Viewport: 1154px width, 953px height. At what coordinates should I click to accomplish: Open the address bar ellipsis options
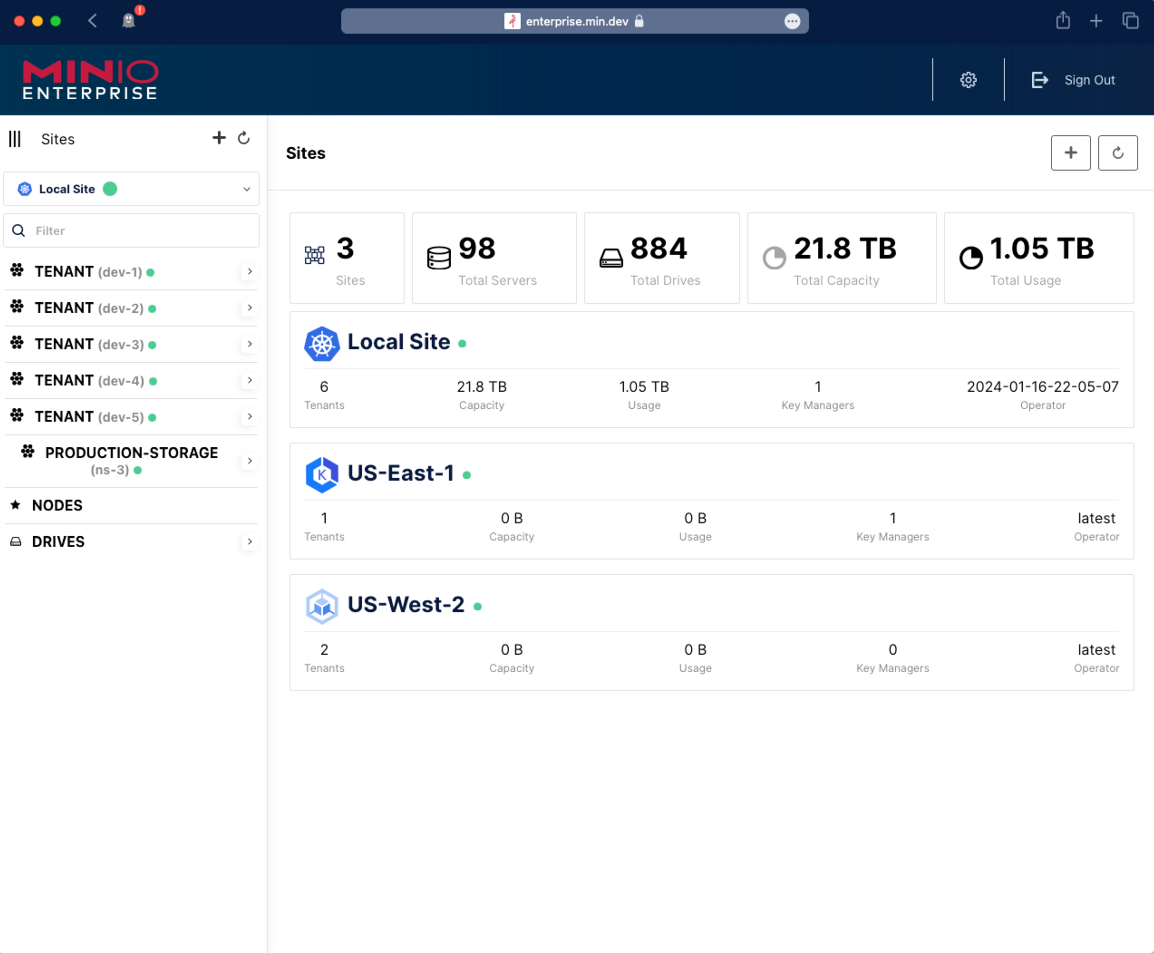(792, 21)
